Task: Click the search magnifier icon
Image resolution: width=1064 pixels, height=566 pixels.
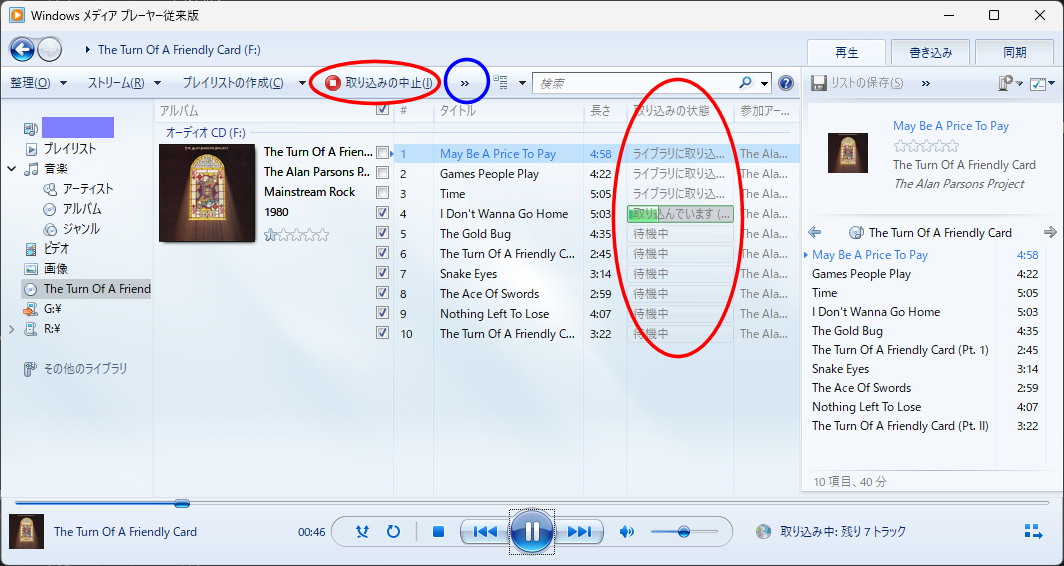Action: 746,83
